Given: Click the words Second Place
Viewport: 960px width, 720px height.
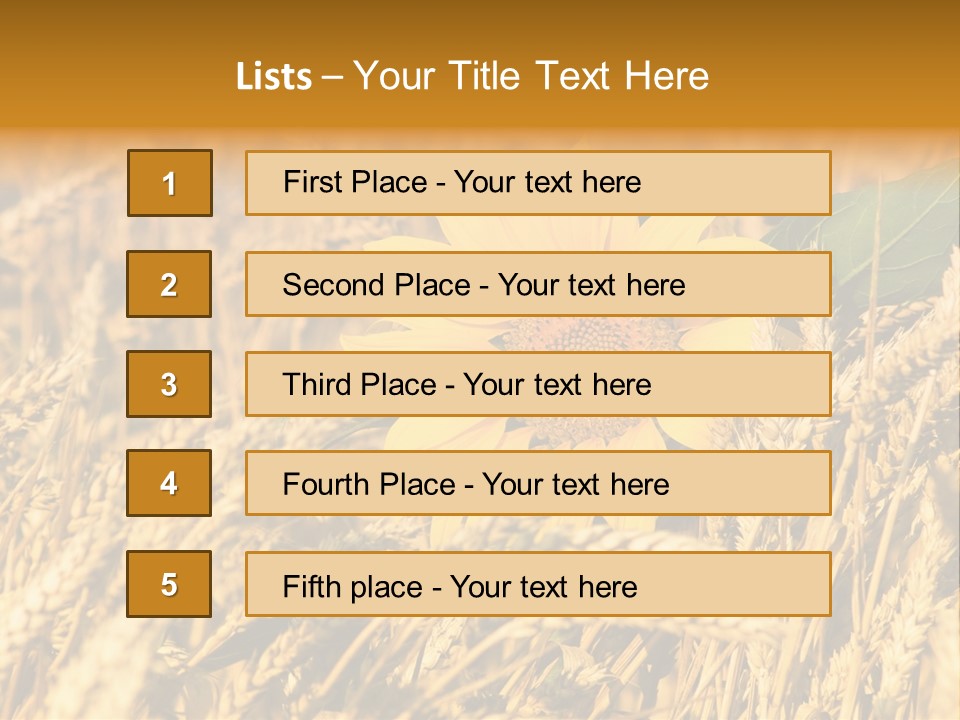Looking at the screenshot, I should [x=377, y=285].
